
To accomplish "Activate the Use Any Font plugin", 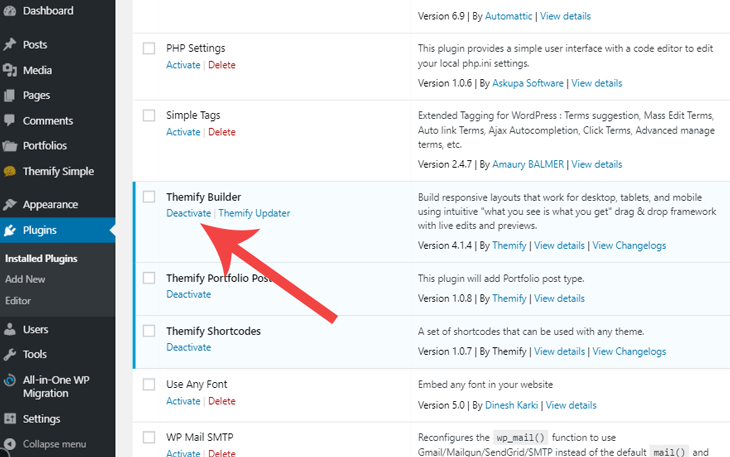I will 183,401.
